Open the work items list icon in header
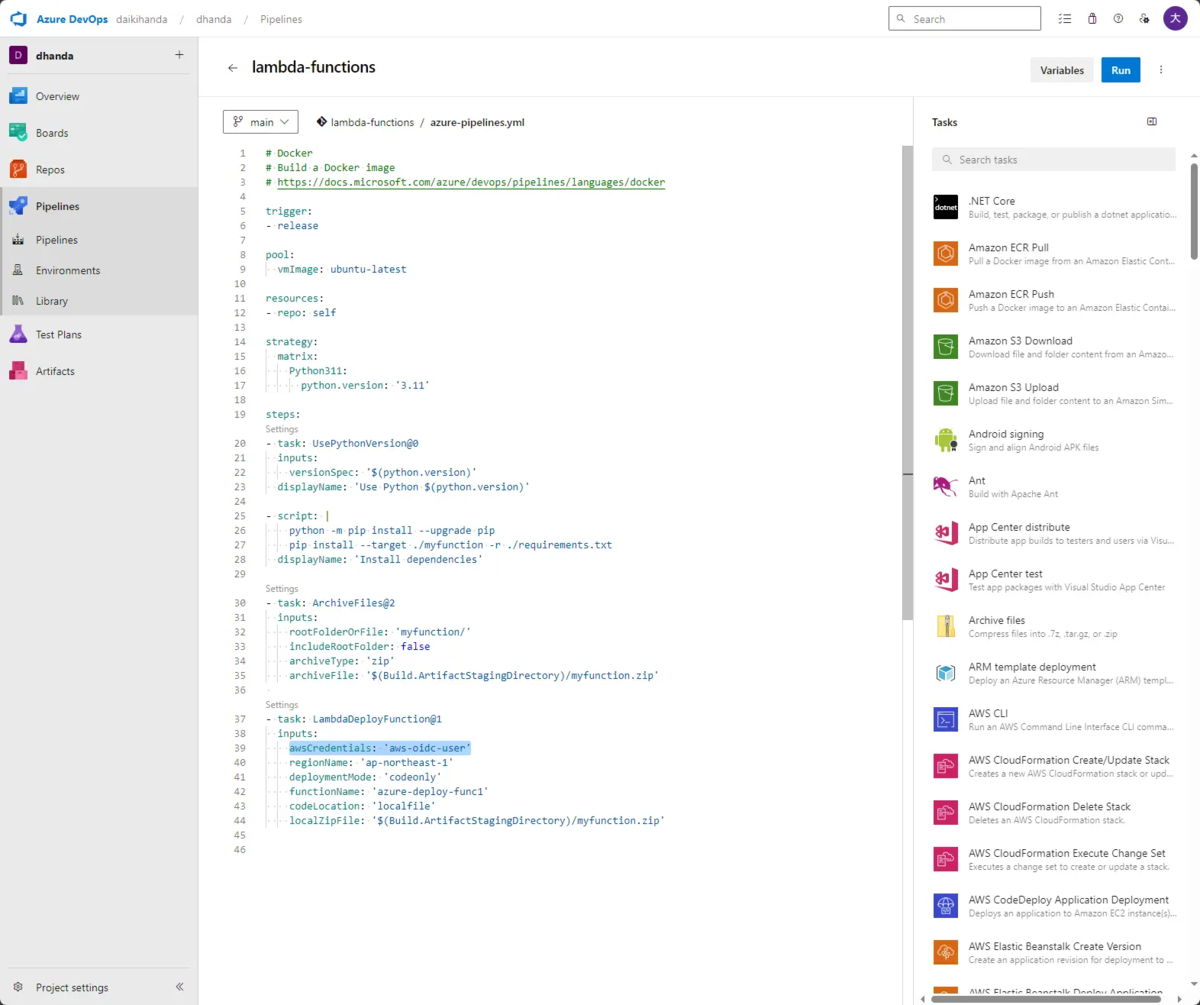1200x1005 pixels. tap(1065, 19)
